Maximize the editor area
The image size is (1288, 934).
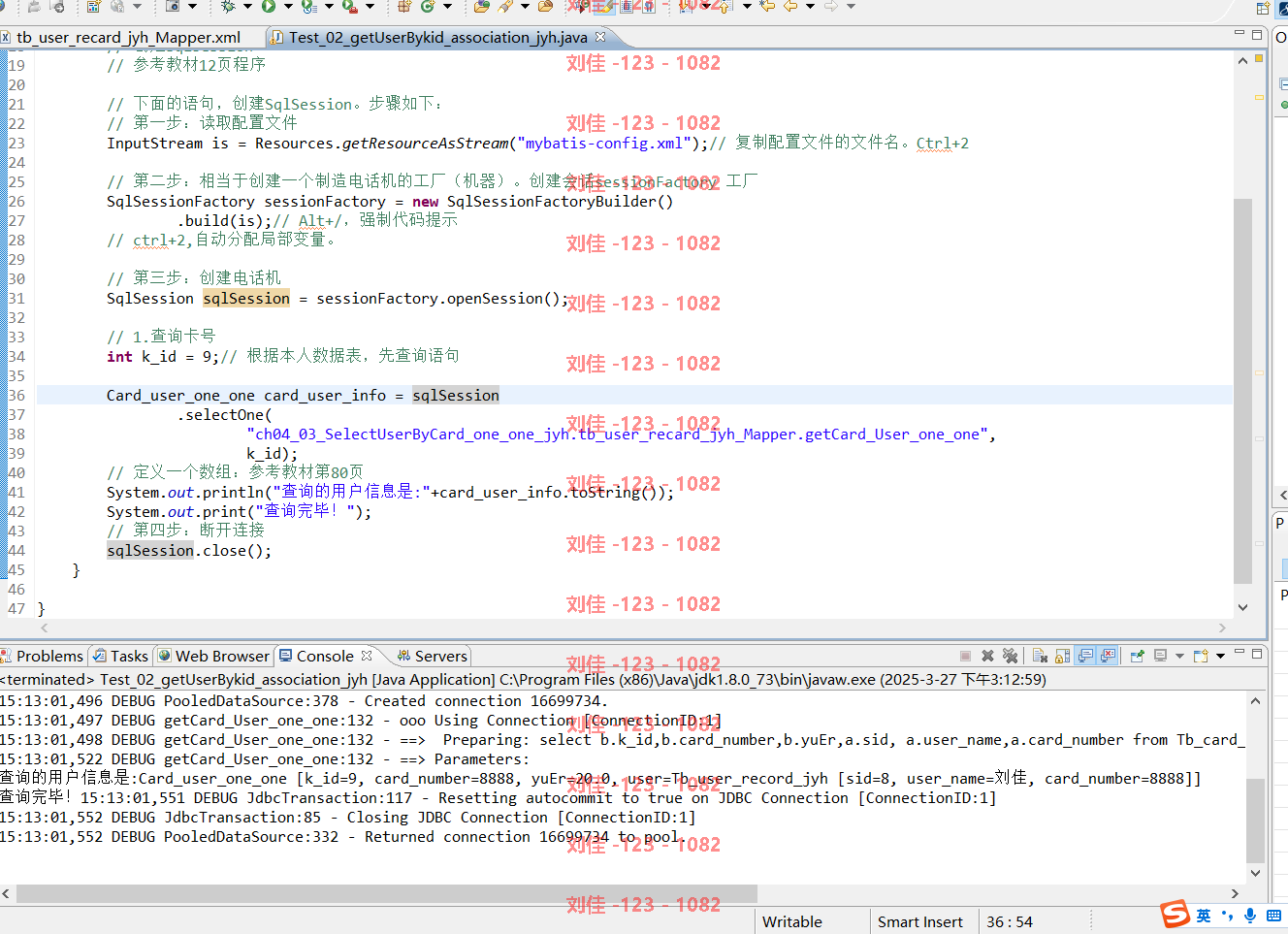pos(1257,35)
